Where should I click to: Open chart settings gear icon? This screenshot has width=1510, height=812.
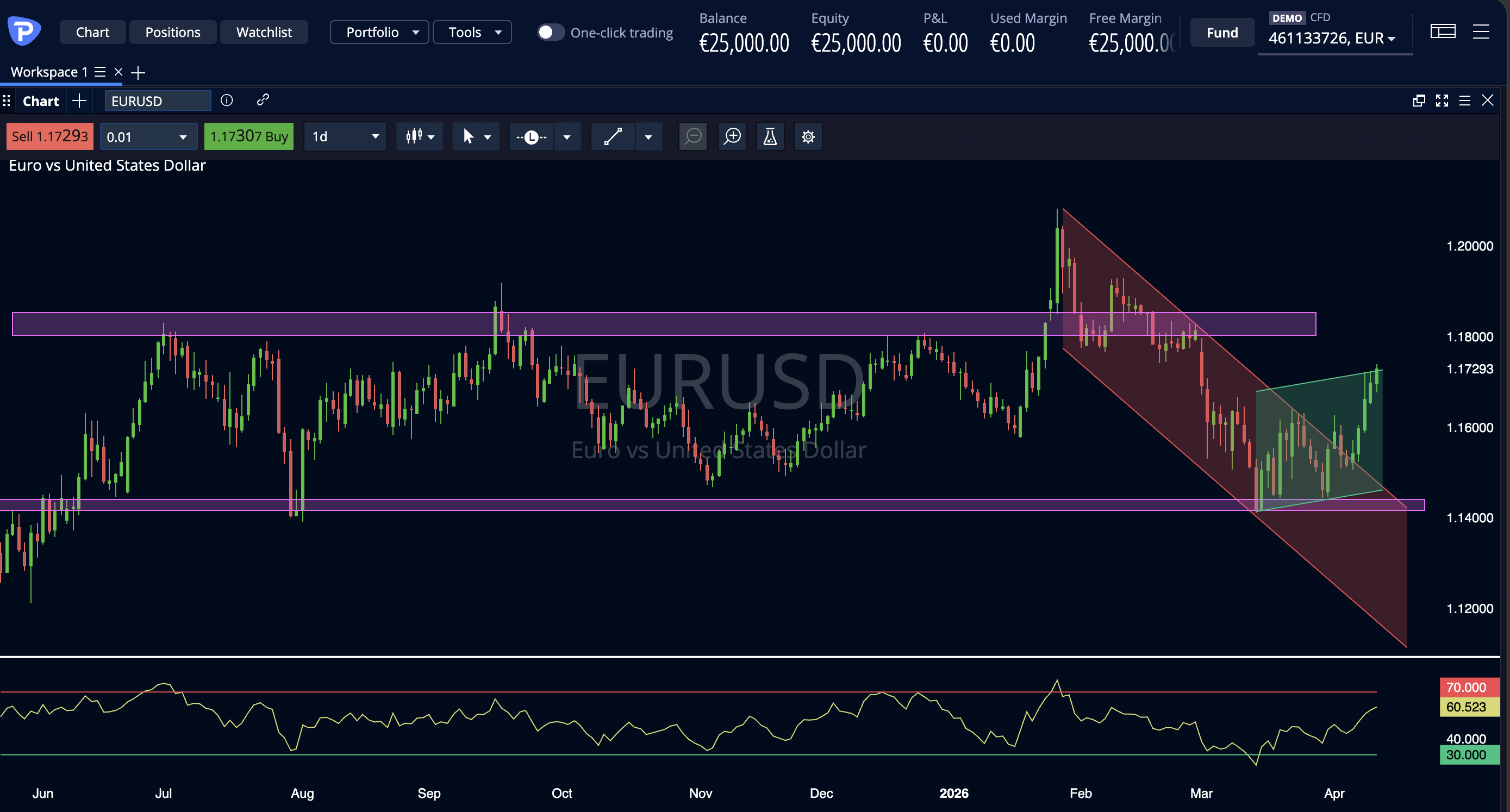tap(808, 136)
